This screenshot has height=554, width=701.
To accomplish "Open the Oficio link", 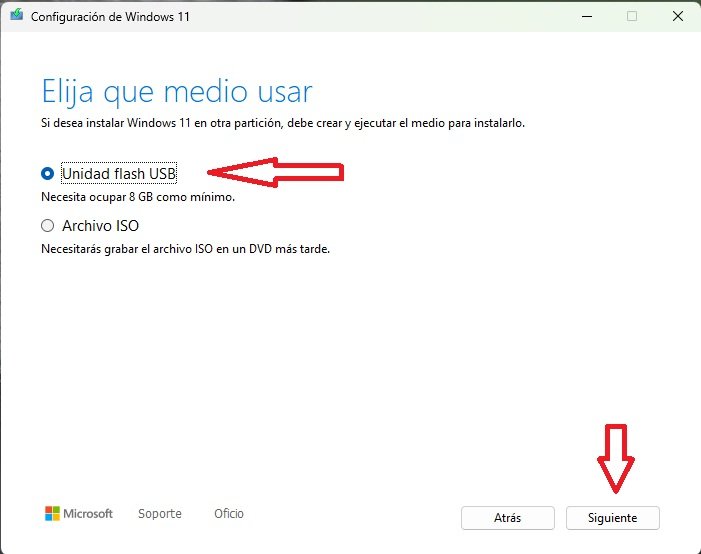I will tap(229, 514).
